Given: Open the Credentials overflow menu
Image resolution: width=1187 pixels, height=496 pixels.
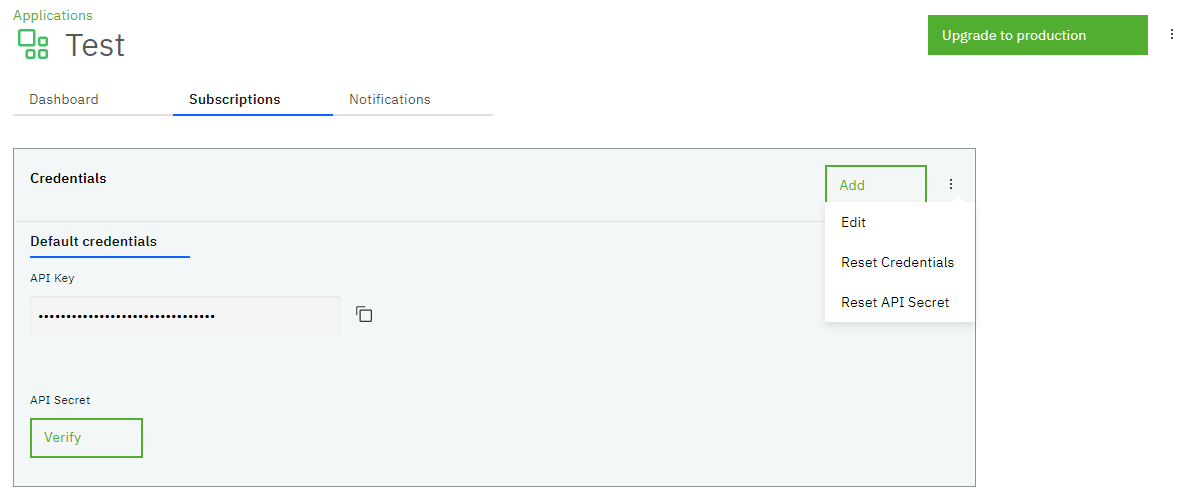Looking at the screenshot, I should 951,184.
